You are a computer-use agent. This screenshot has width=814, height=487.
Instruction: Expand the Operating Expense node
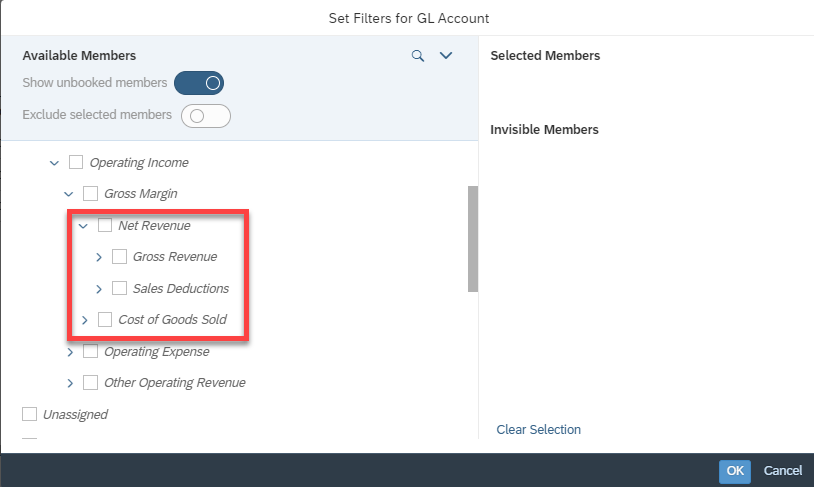point(70,352)
